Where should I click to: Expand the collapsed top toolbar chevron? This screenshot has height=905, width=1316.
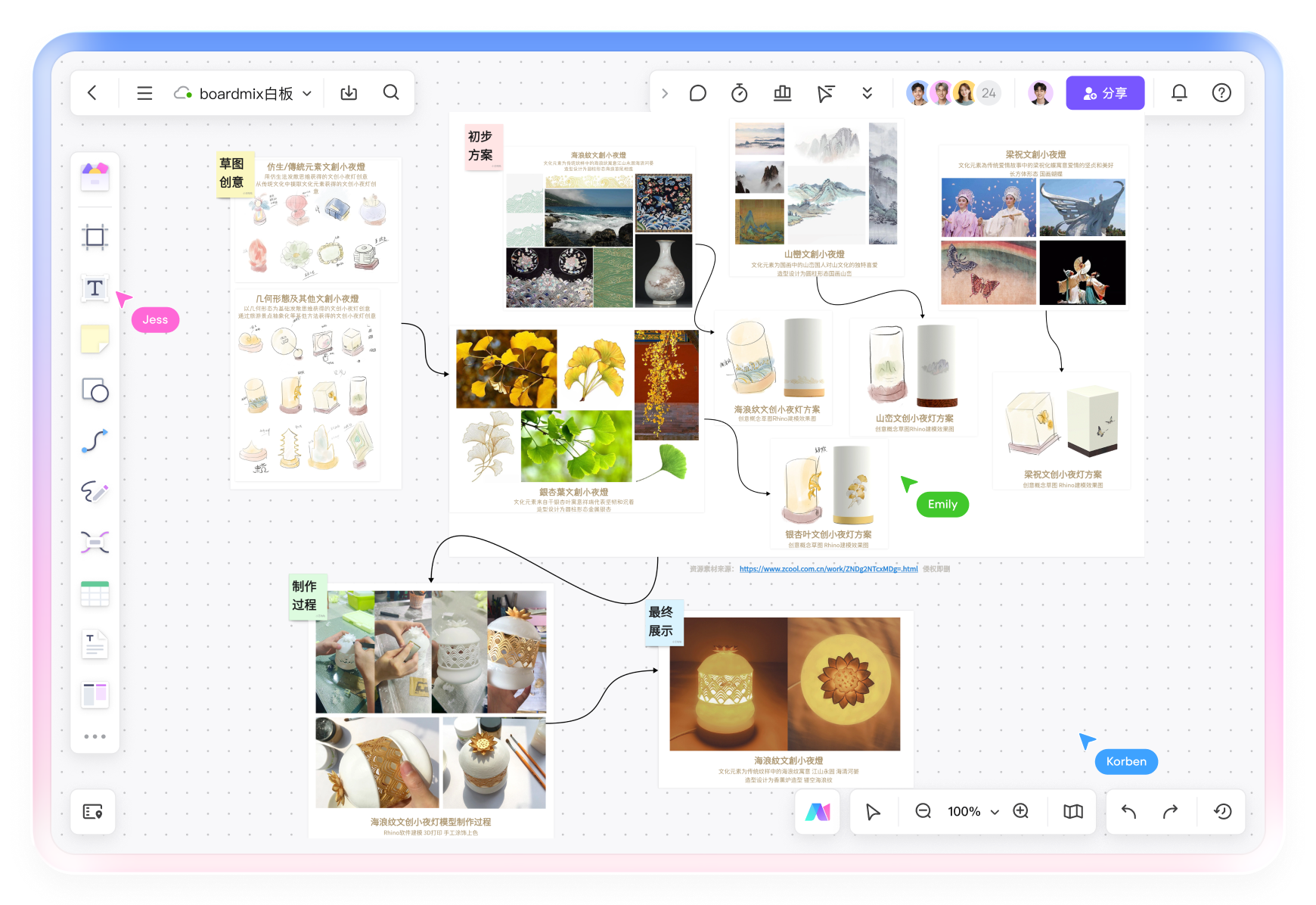click(x=665, y=93)
